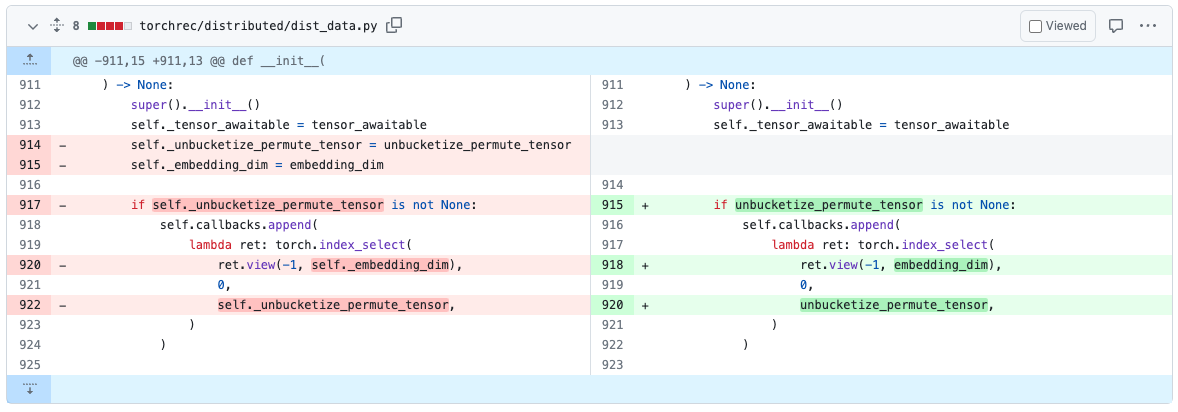The image size is (1178, 412).
Task: Open the torchrec/distributed/dist_data.py file link
Action: click(x=259, y=25)
